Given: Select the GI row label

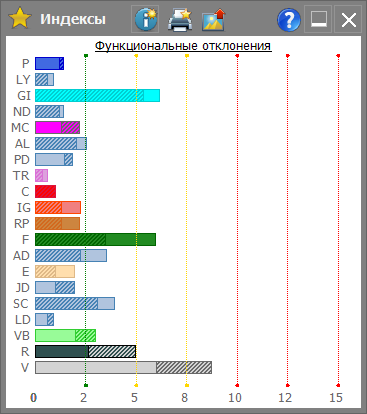Looking at the screenshot, I should [x=24, y=95].
